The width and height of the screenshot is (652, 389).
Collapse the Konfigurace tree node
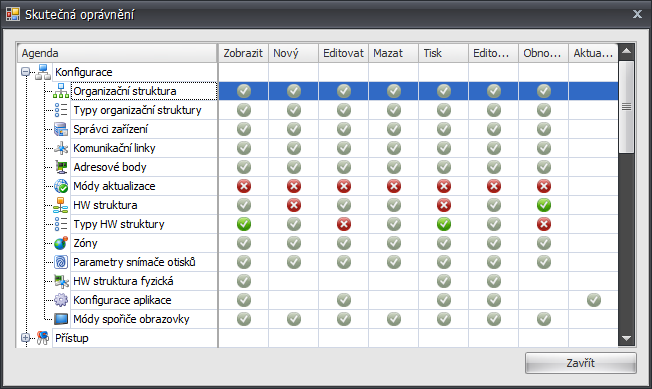[x=25, y=72]
